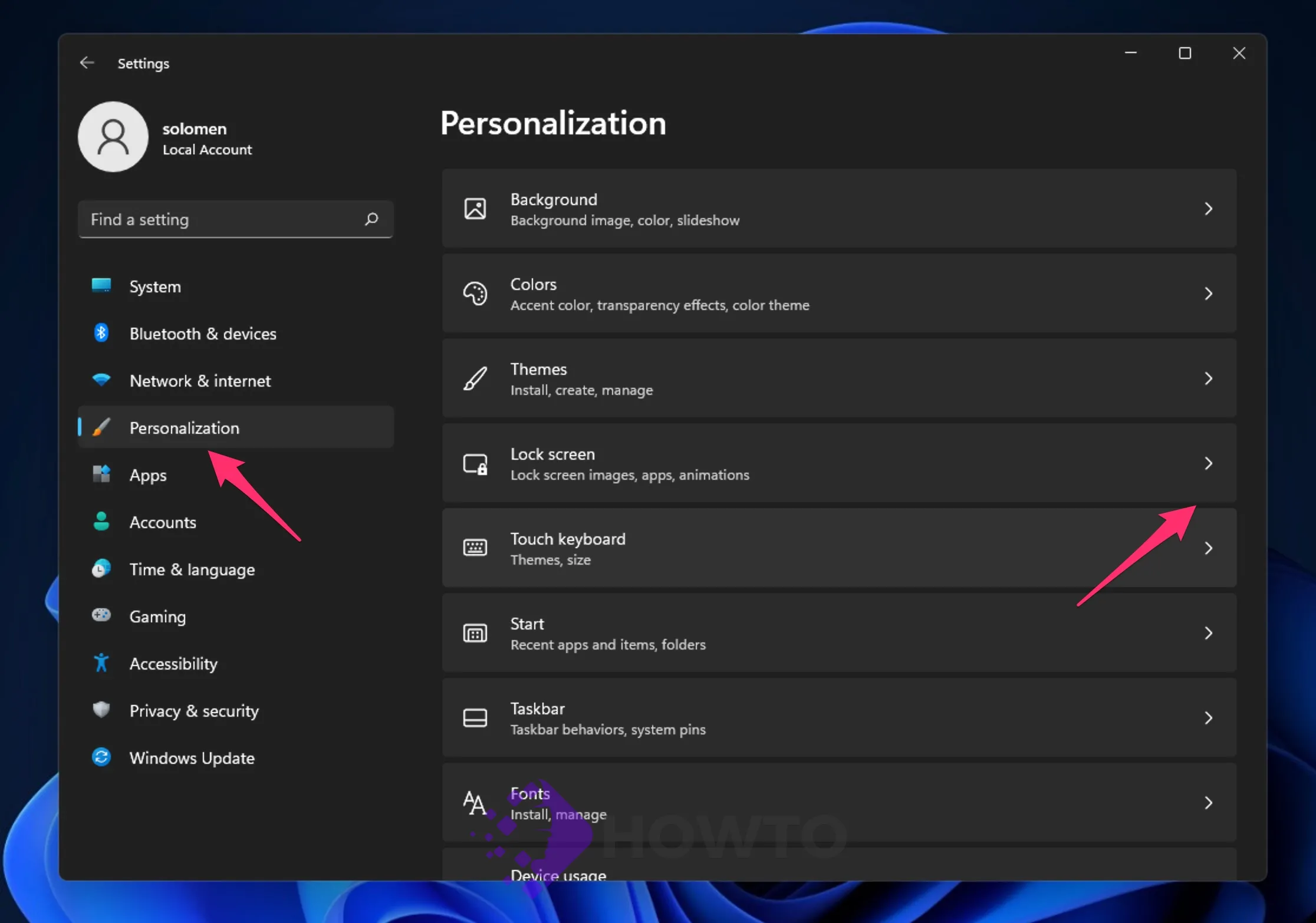Expand the Themes chevron
The image size is (1316, 923).
1209,378
